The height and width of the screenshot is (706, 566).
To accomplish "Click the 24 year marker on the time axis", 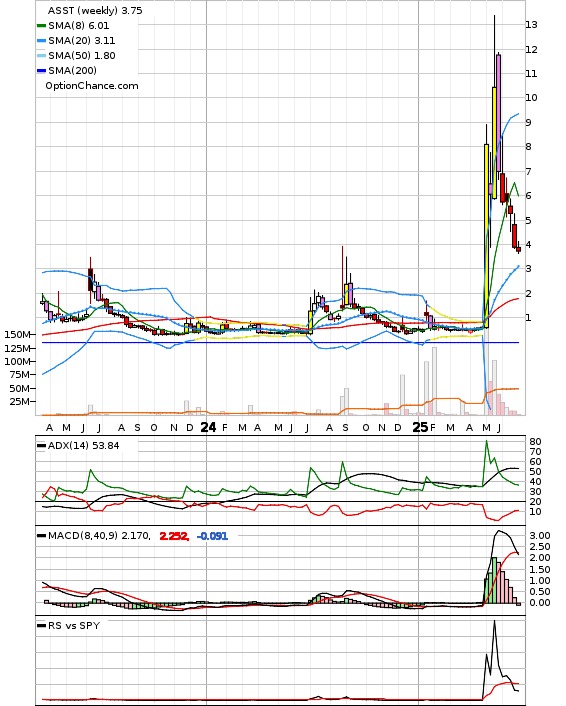I will 208,427.
